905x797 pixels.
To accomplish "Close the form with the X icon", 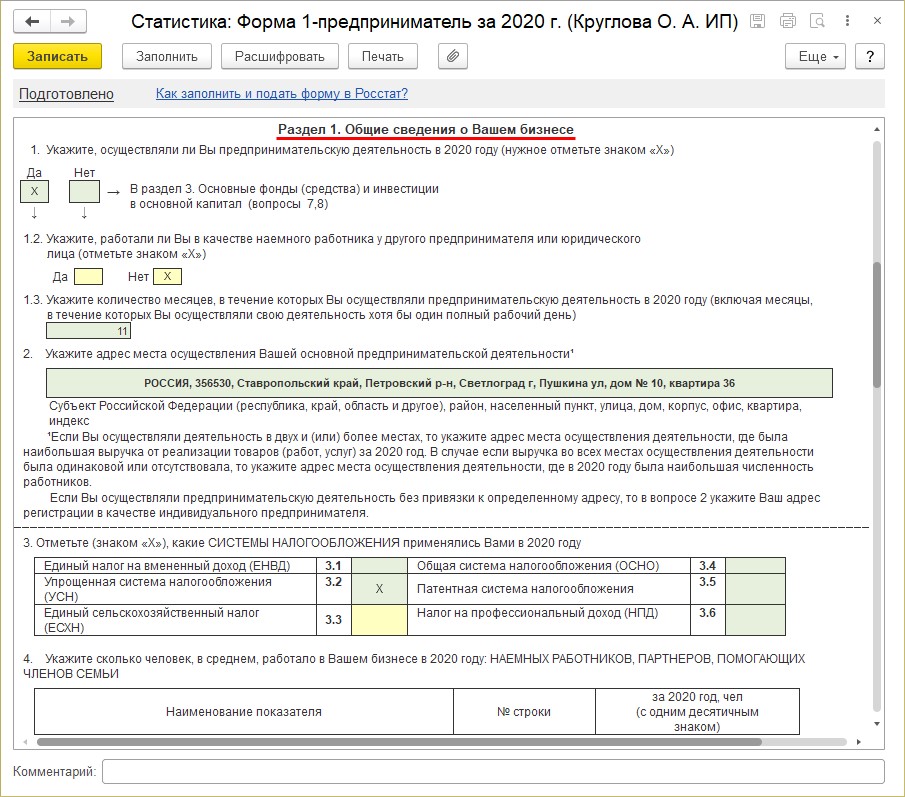I will (877, 21).
